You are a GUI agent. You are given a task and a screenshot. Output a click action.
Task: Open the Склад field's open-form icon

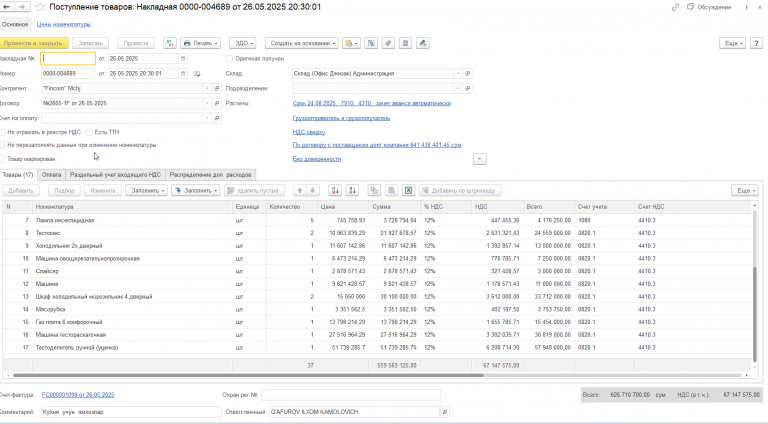(467, 73)
